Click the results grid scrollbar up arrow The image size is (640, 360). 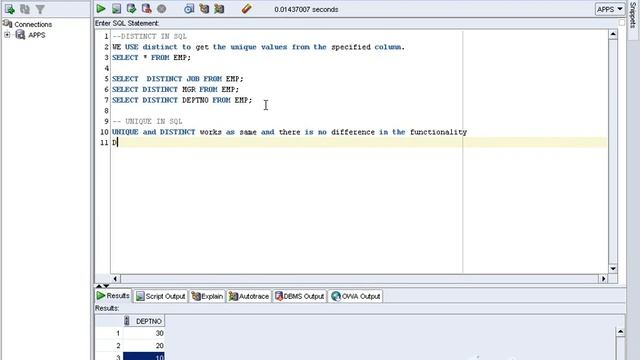620,332
